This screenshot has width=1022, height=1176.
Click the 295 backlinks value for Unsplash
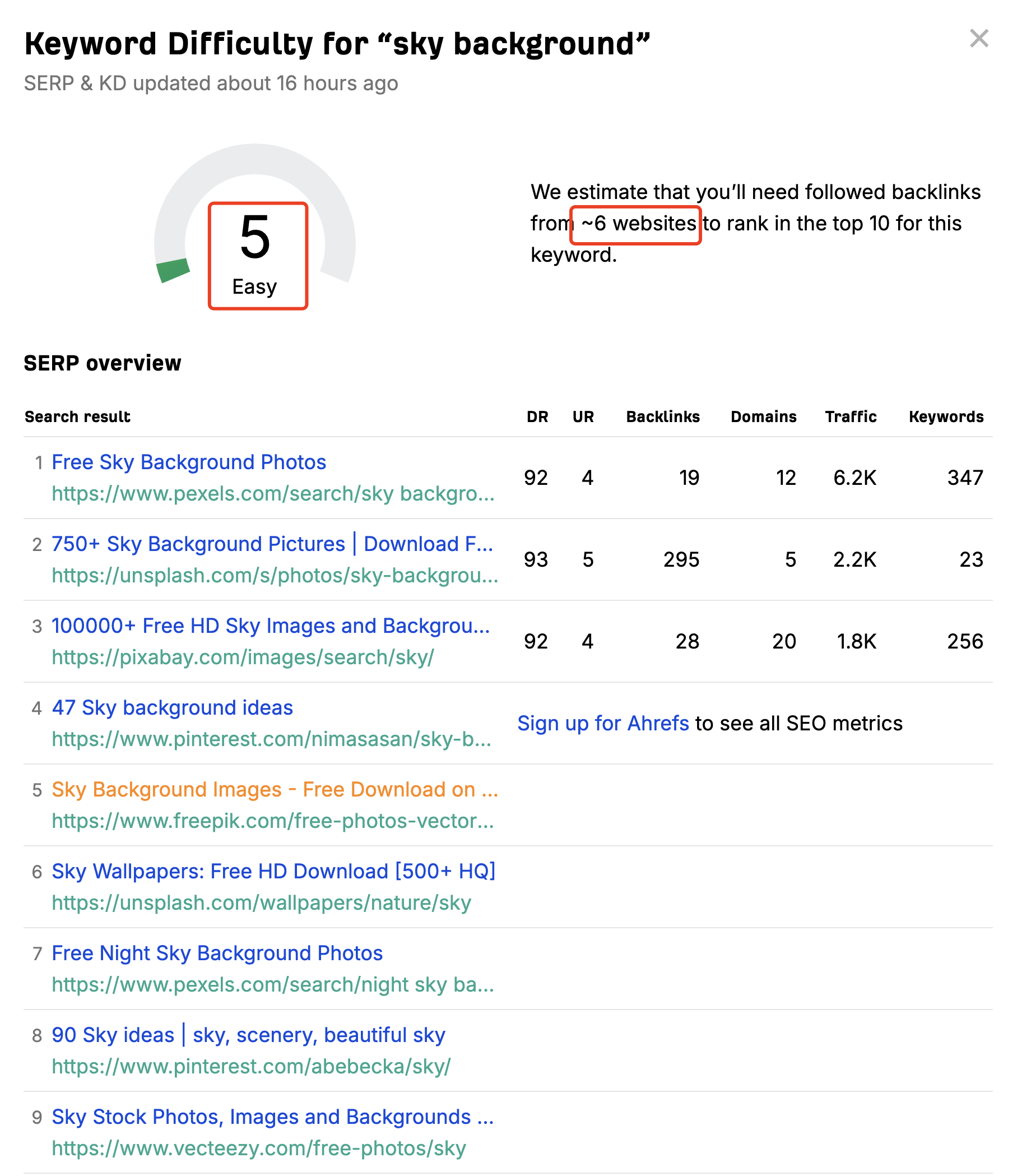pos(681,559)
